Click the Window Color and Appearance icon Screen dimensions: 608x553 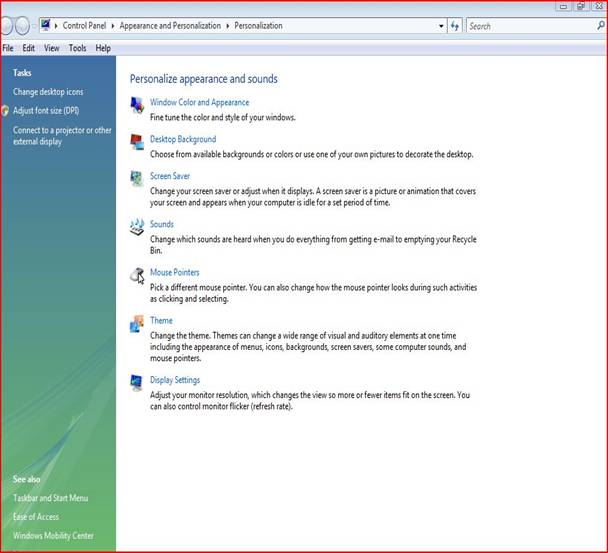[137, 105]
